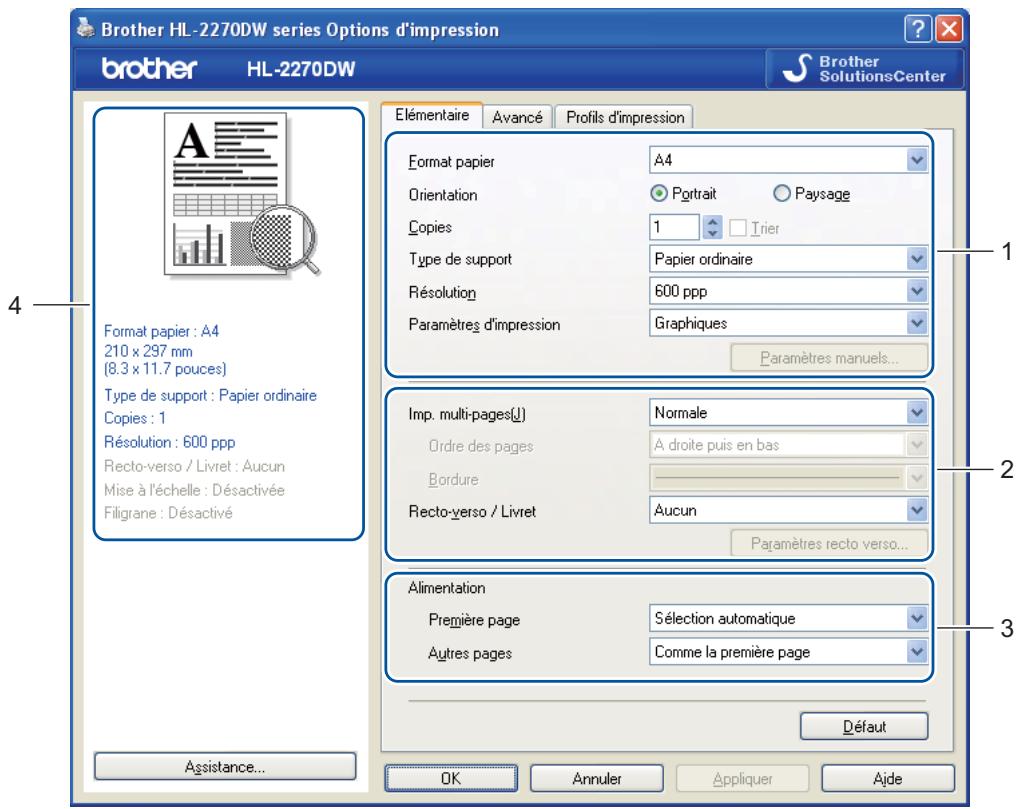
Task: Close the print options dialog
Action: [949, 29]
